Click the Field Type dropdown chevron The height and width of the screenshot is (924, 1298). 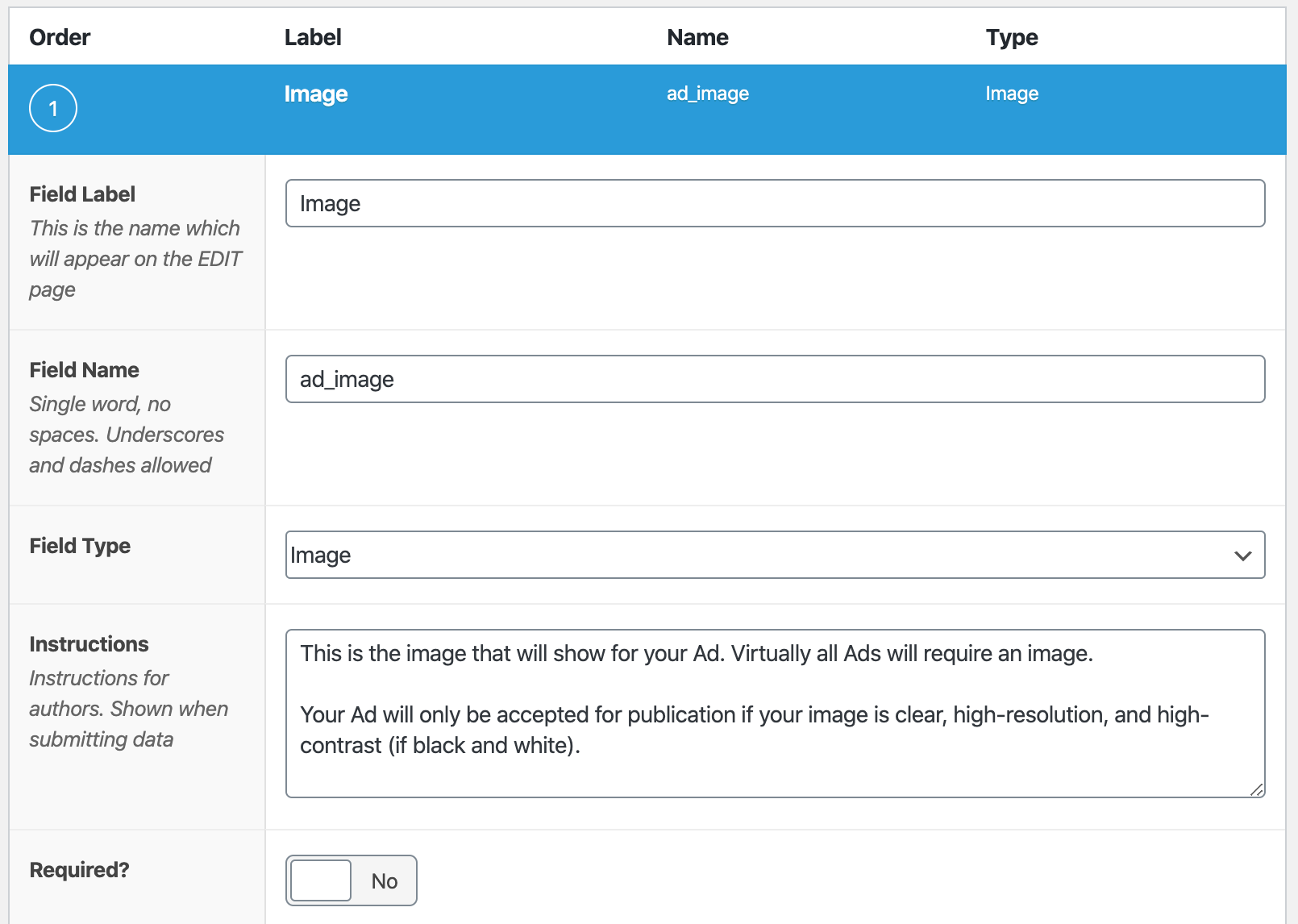(1242, 555)
